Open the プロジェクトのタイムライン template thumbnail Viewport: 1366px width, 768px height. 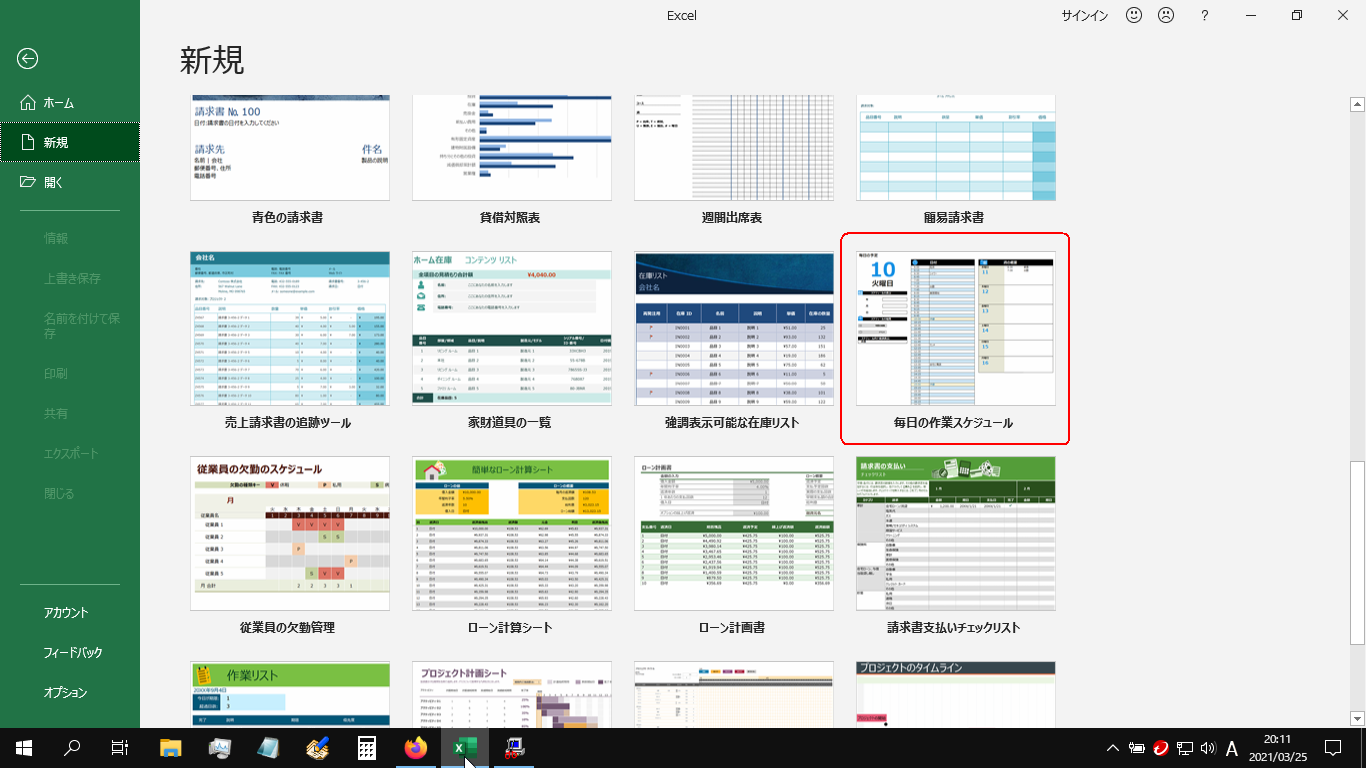tap(956, 694)
